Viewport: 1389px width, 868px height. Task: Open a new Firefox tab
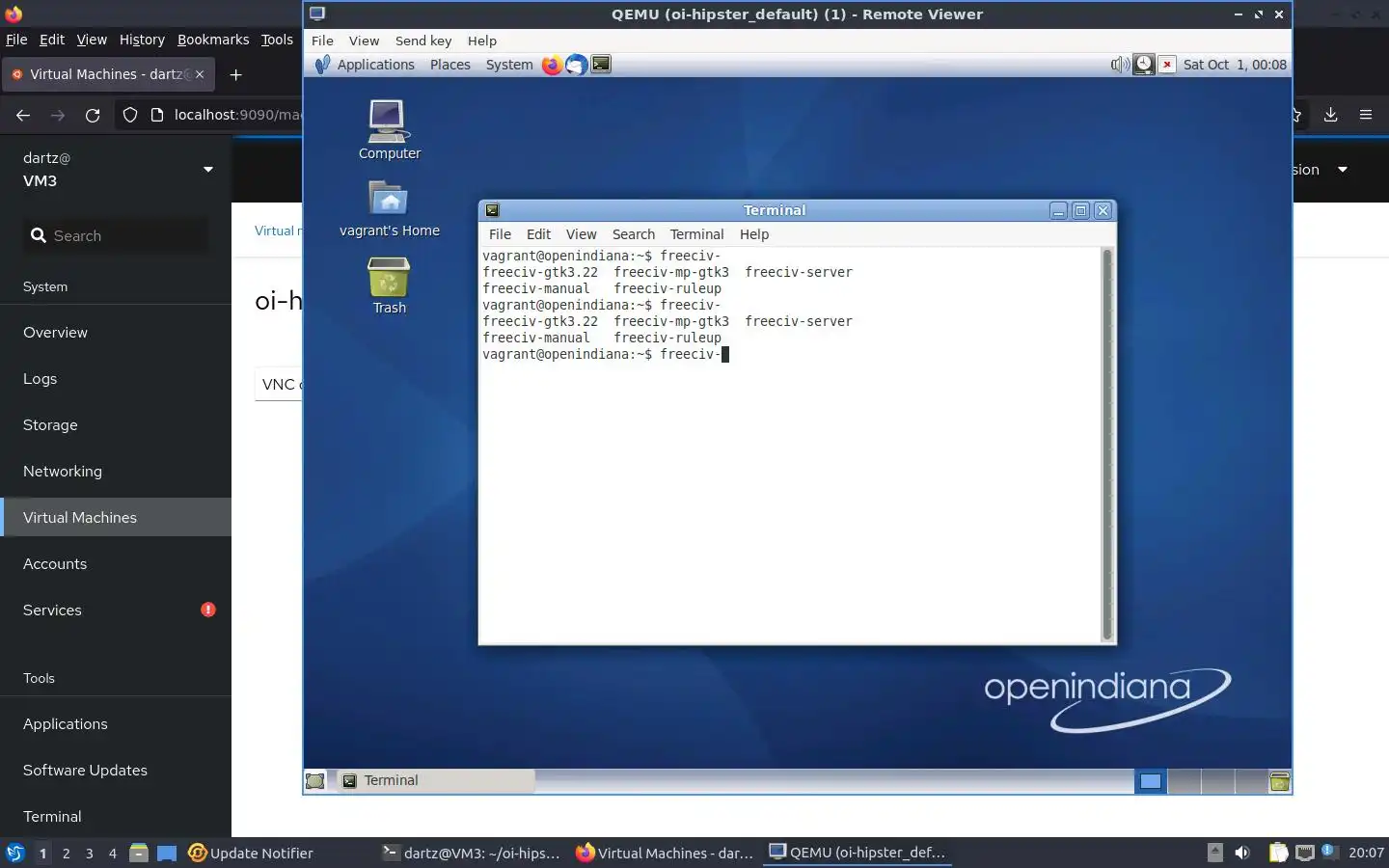click(x=236, y=74)
